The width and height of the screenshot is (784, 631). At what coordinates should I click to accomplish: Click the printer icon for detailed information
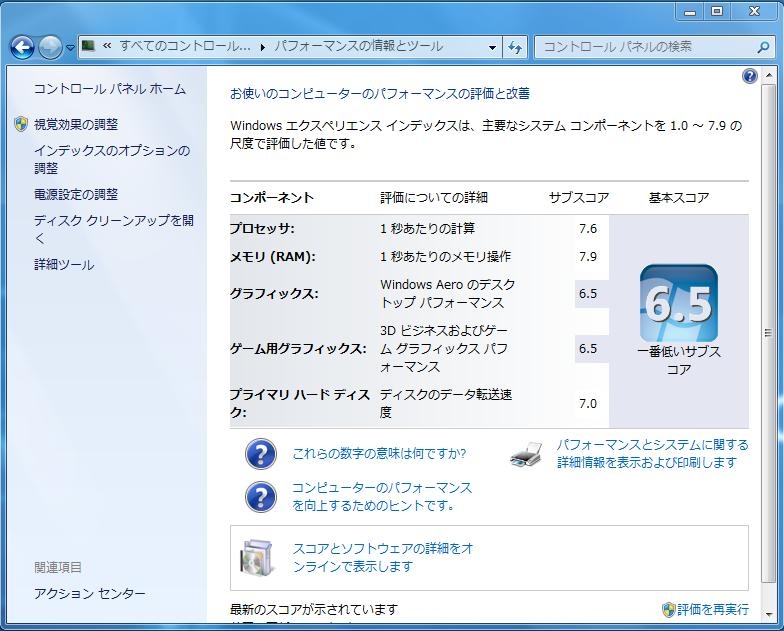526,454
